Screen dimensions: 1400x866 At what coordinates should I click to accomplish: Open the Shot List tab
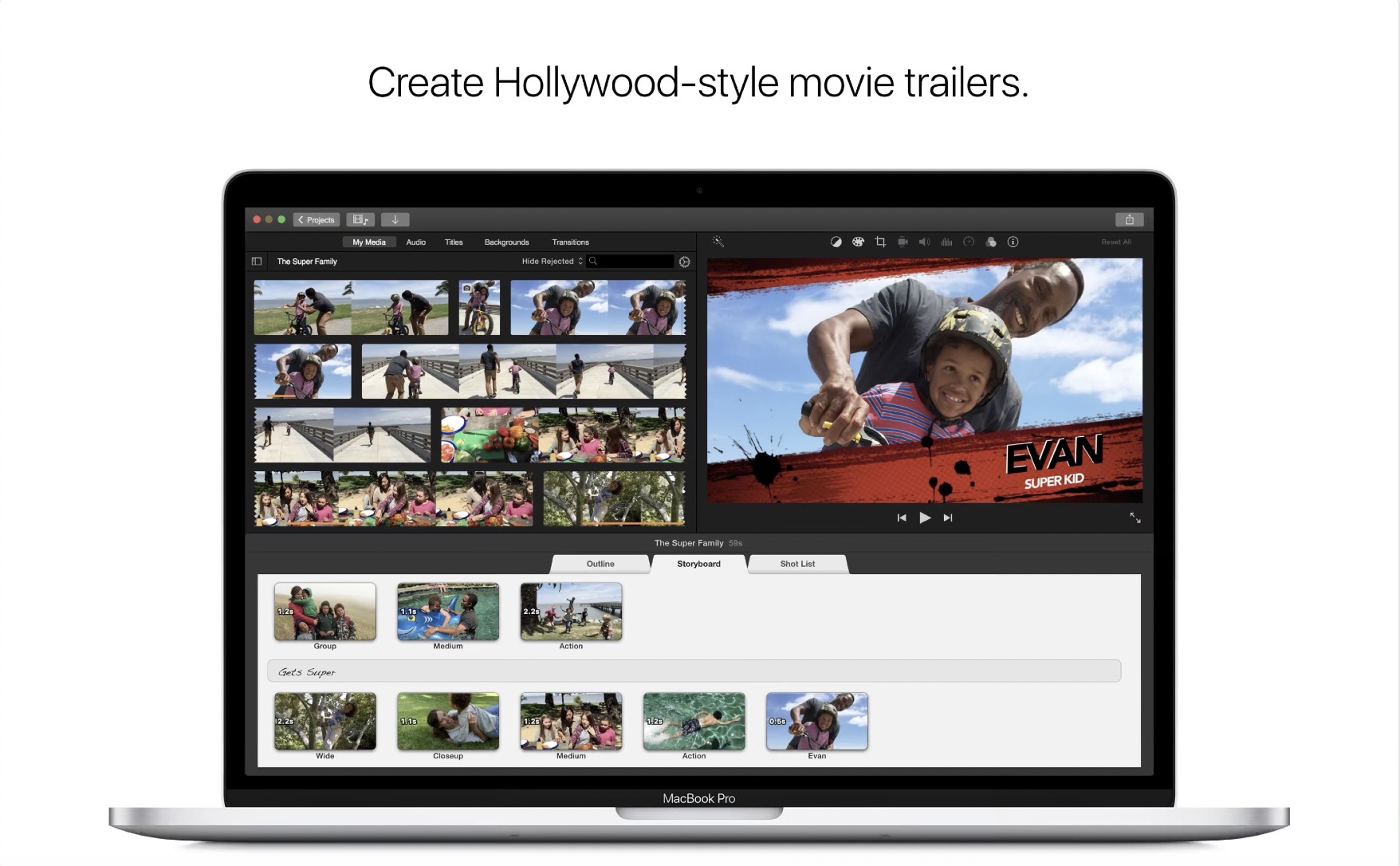797,564
